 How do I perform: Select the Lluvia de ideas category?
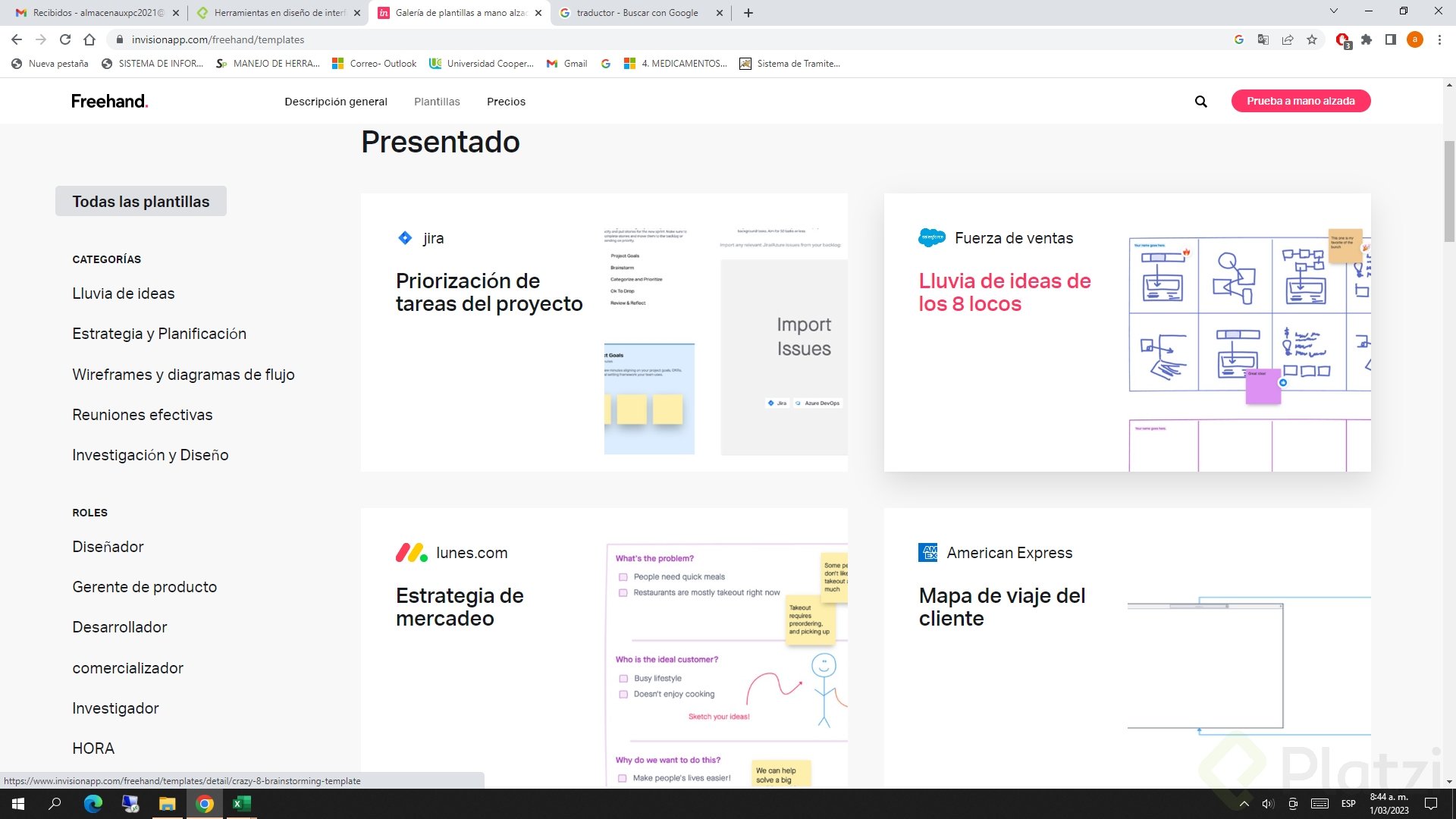point(124,293)
